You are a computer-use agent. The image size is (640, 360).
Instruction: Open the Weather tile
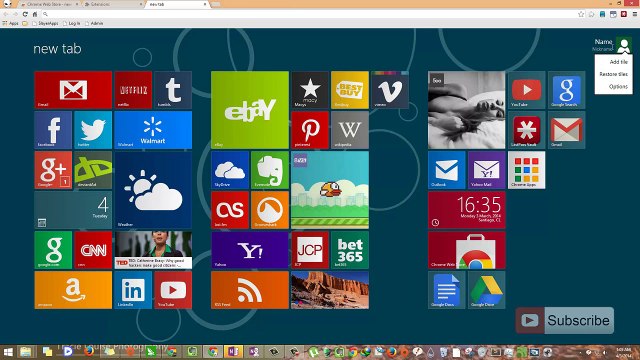(153, 190)
